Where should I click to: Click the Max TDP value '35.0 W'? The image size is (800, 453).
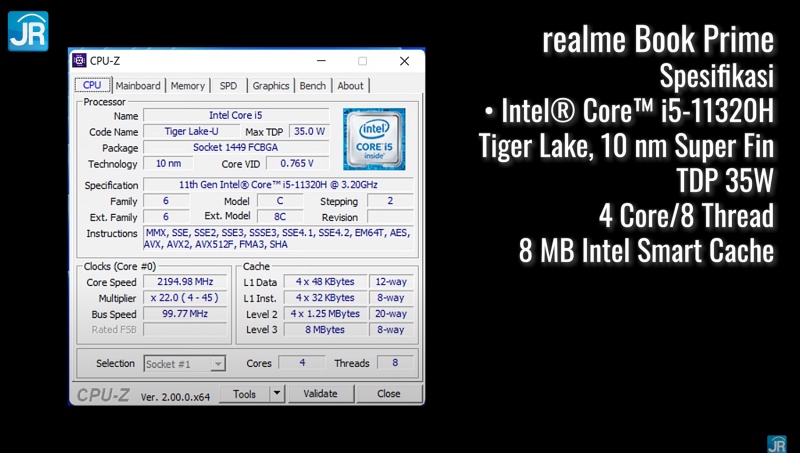309,131
